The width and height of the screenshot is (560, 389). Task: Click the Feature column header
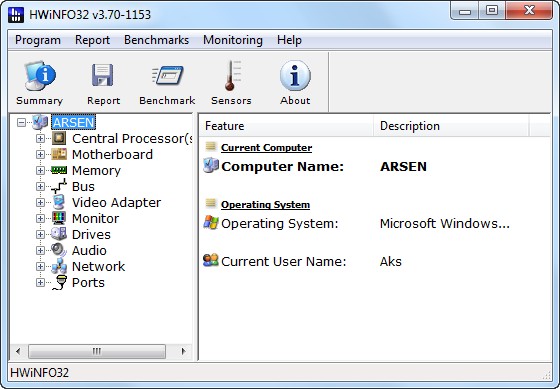click(x=287, y=126)
